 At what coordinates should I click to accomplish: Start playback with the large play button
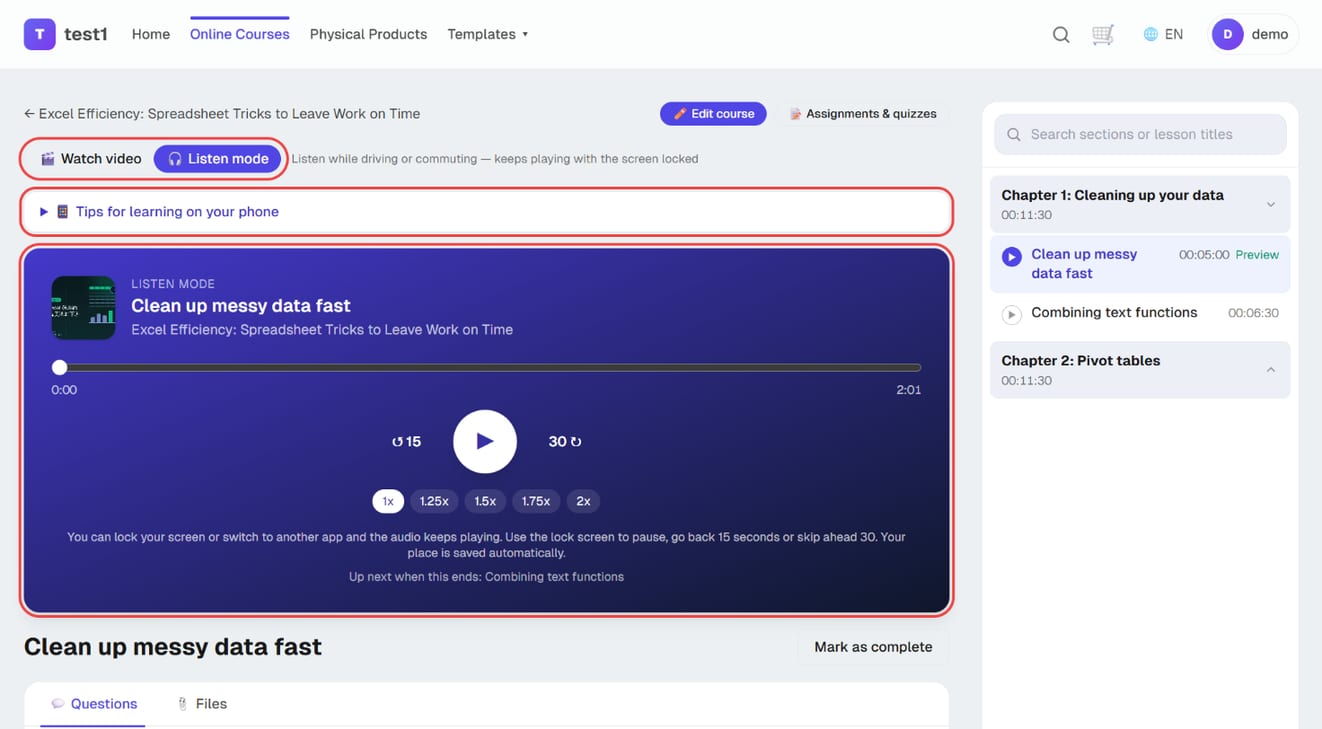coord(485,441)
